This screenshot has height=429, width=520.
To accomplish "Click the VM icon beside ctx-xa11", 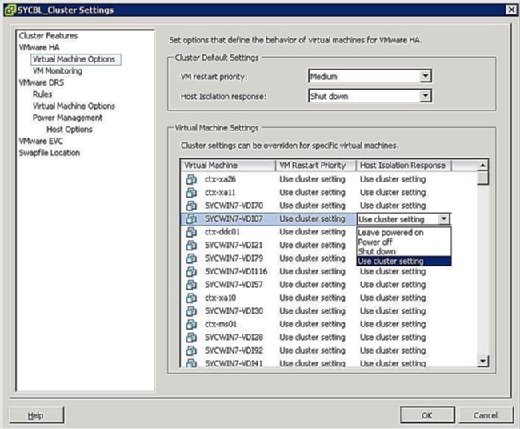I will pos(191,193).
